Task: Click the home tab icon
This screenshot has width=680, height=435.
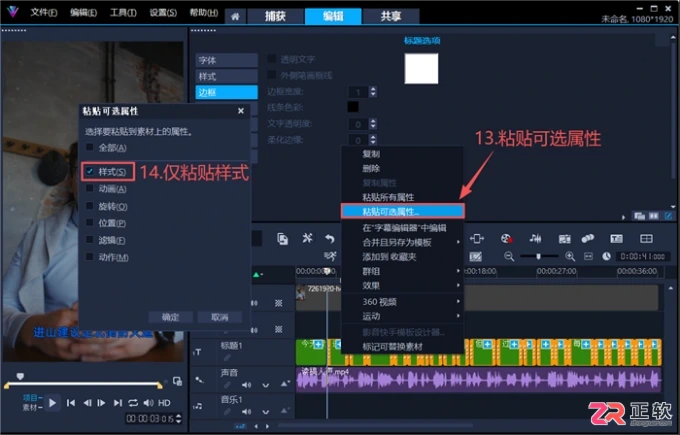Action: [x=235, y=17]
